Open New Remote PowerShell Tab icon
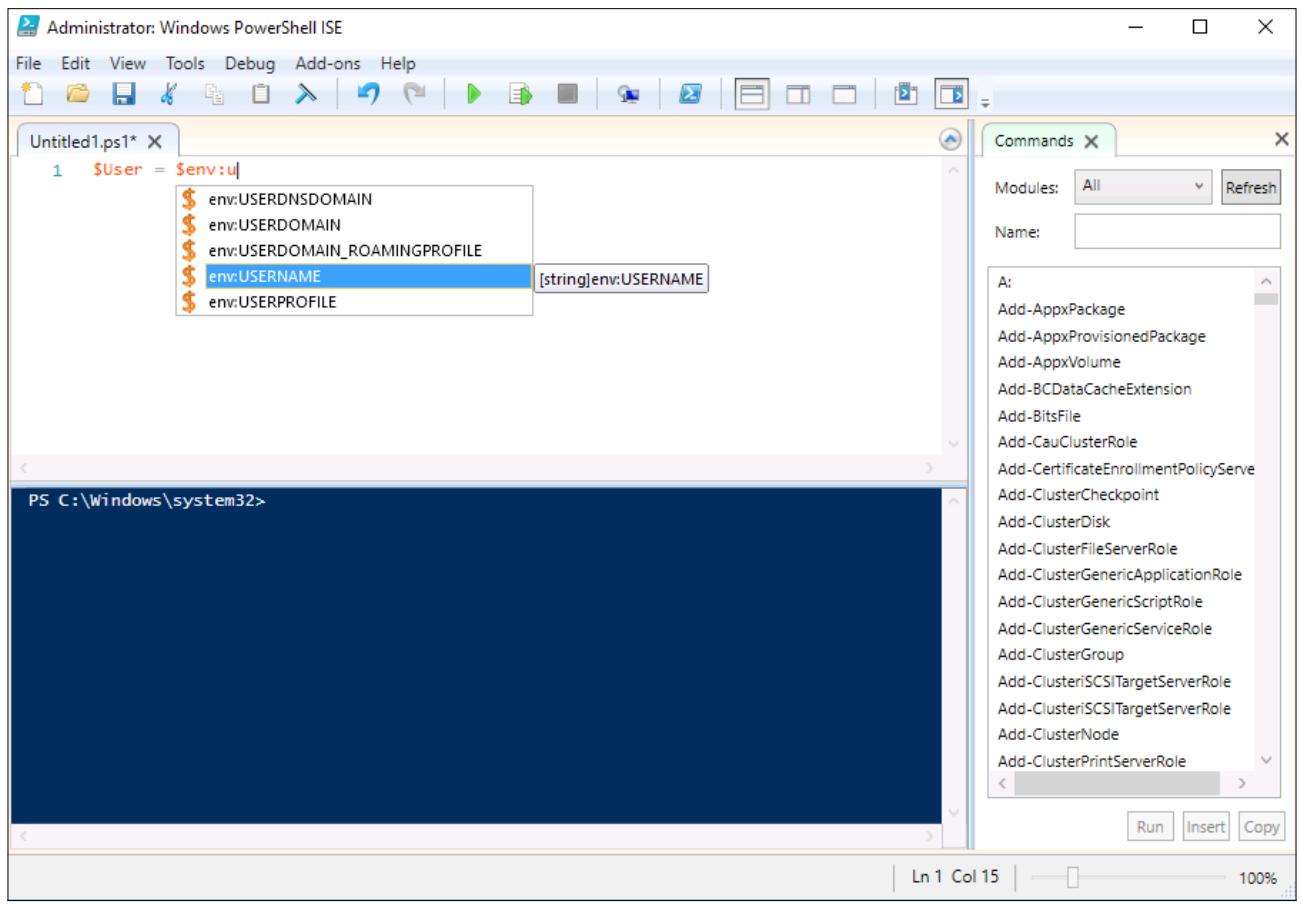This screenshot has height=909, width=1302. (x=629, y=93)
